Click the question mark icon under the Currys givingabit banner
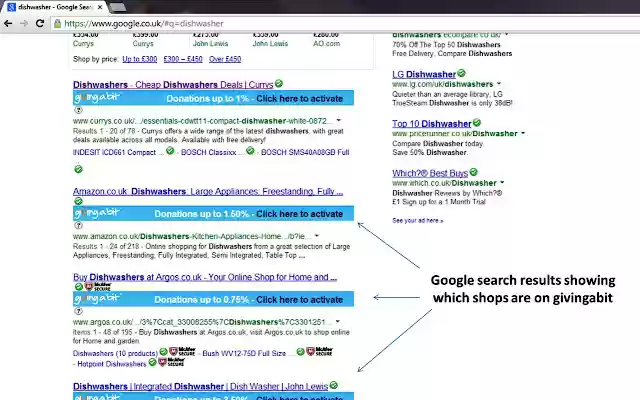The height and width of the screenshot is (400, 640). [x=78, y=110]
